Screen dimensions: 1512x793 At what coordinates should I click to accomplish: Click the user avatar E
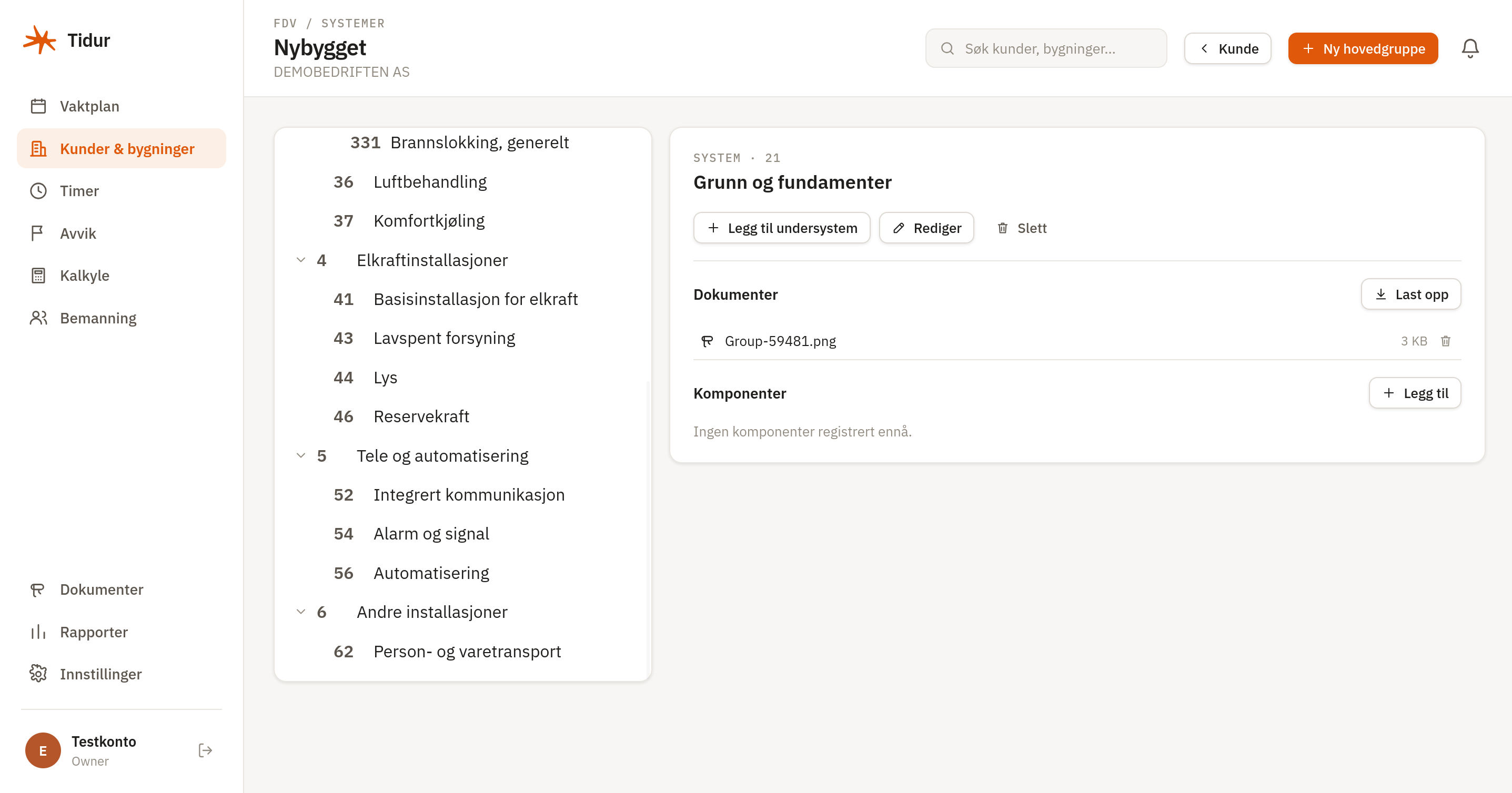43,750
